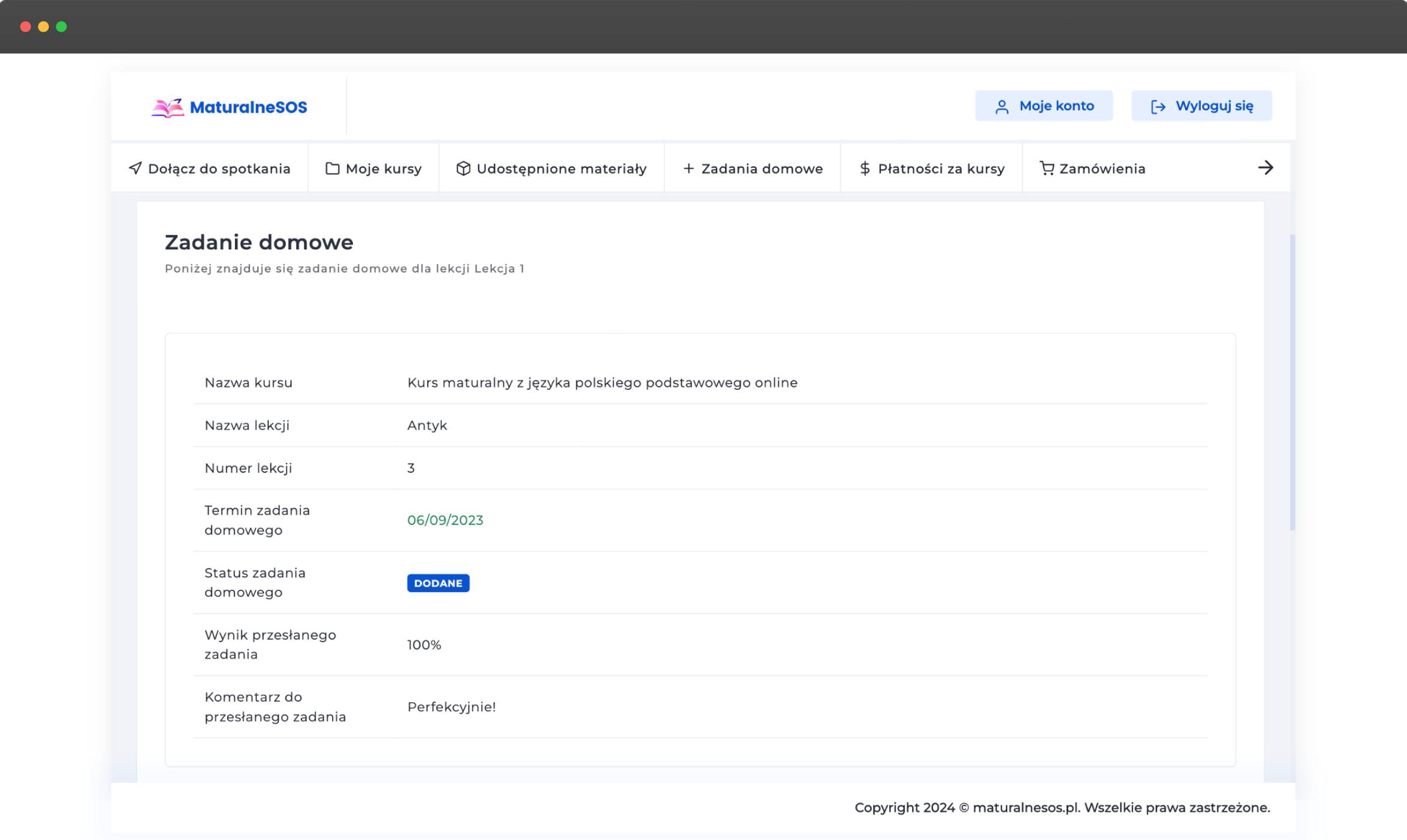Click the Nazwa kursu row label

(249, 383)
